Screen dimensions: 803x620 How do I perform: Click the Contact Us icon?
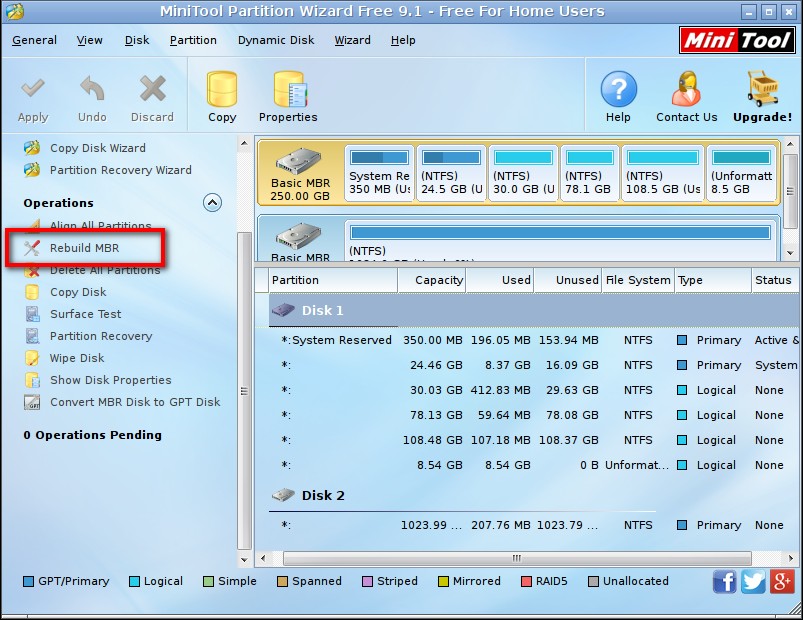pyautogui.click(x=686, y=90)
